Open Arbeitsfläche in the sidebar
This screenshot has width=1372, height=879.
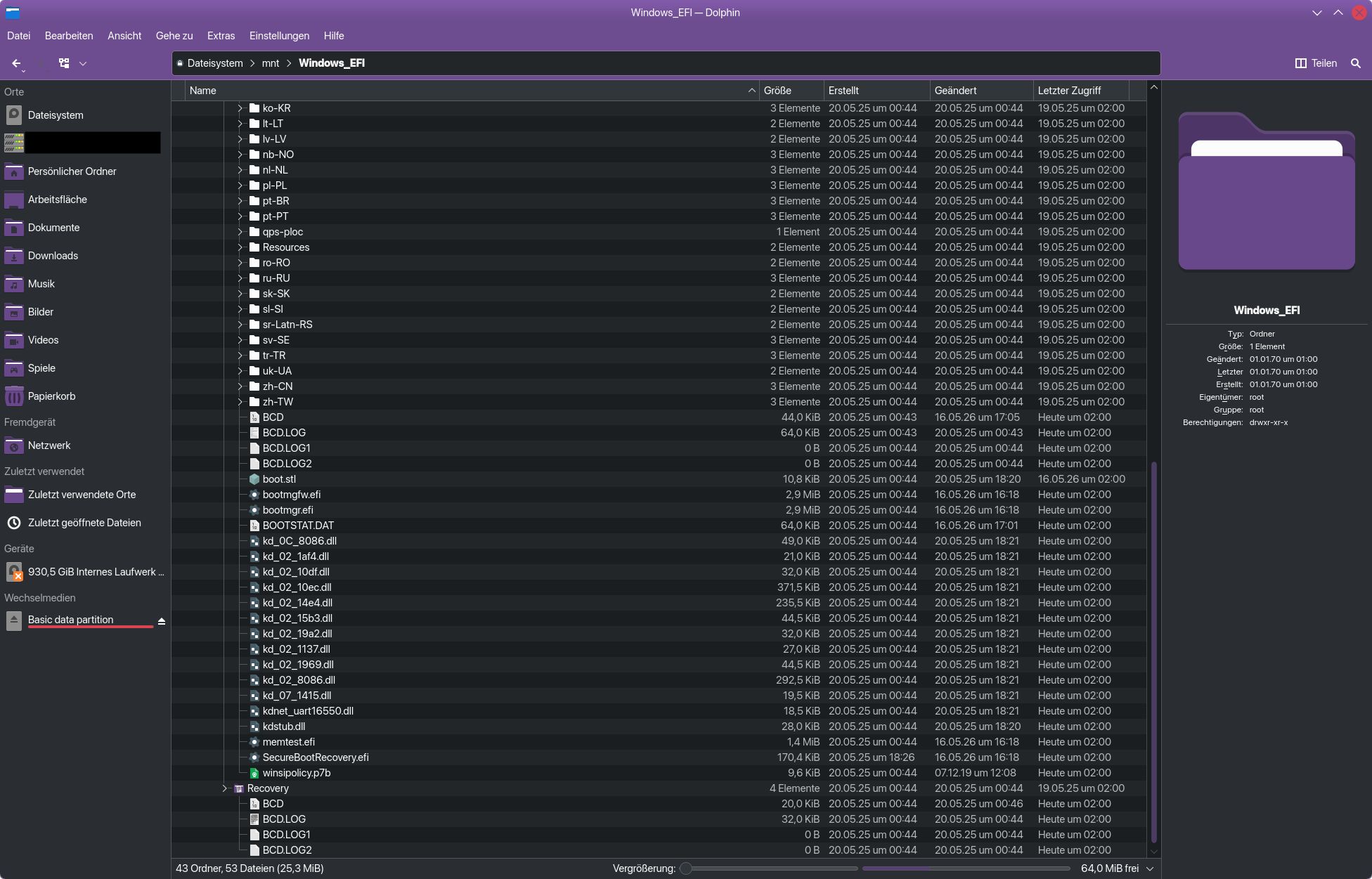84,200
